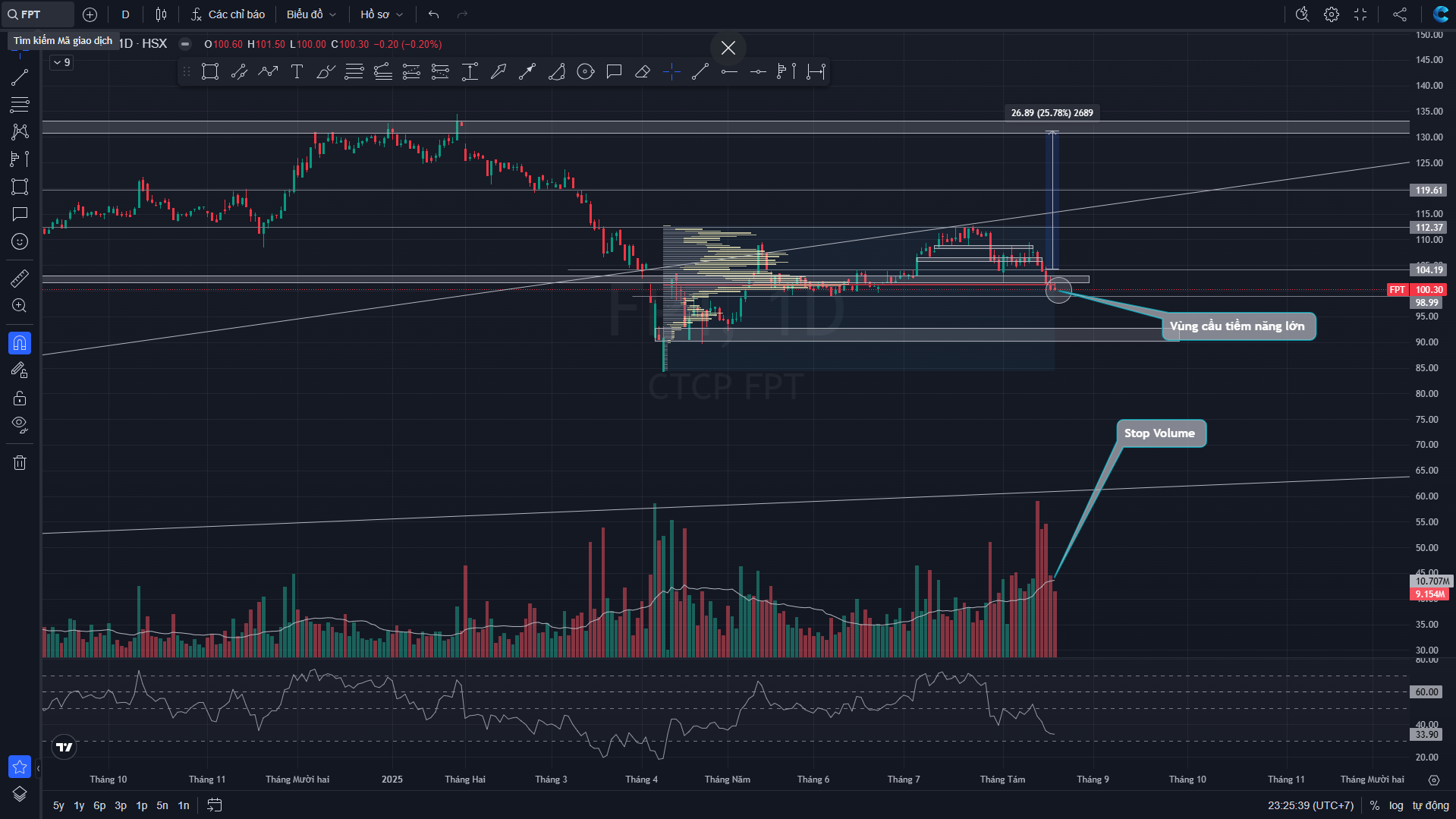Collapse the indicator legend showing 9
The width and height of the screenshot is (1456, 819).
[61, 63]
